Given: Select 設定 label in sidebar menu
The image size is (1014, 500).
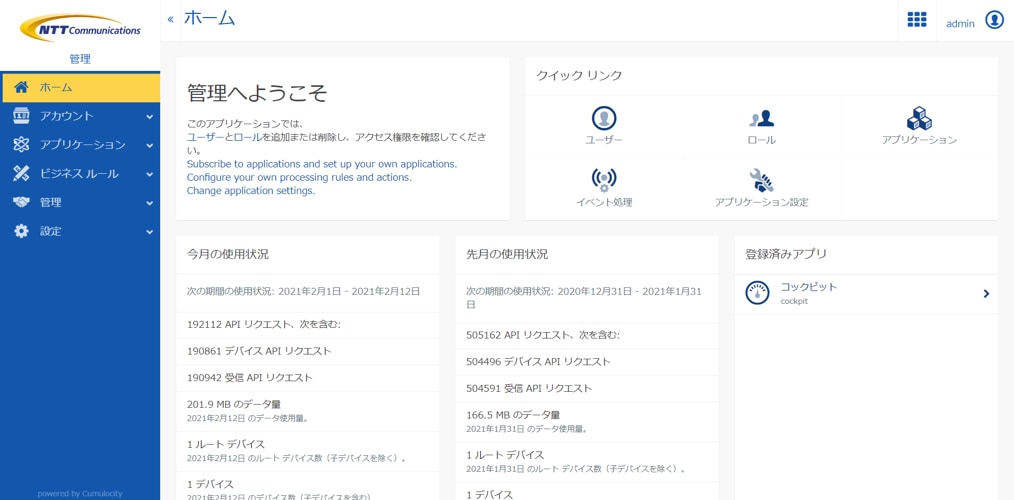Looking at the screenshot, I should coord(50,231).
